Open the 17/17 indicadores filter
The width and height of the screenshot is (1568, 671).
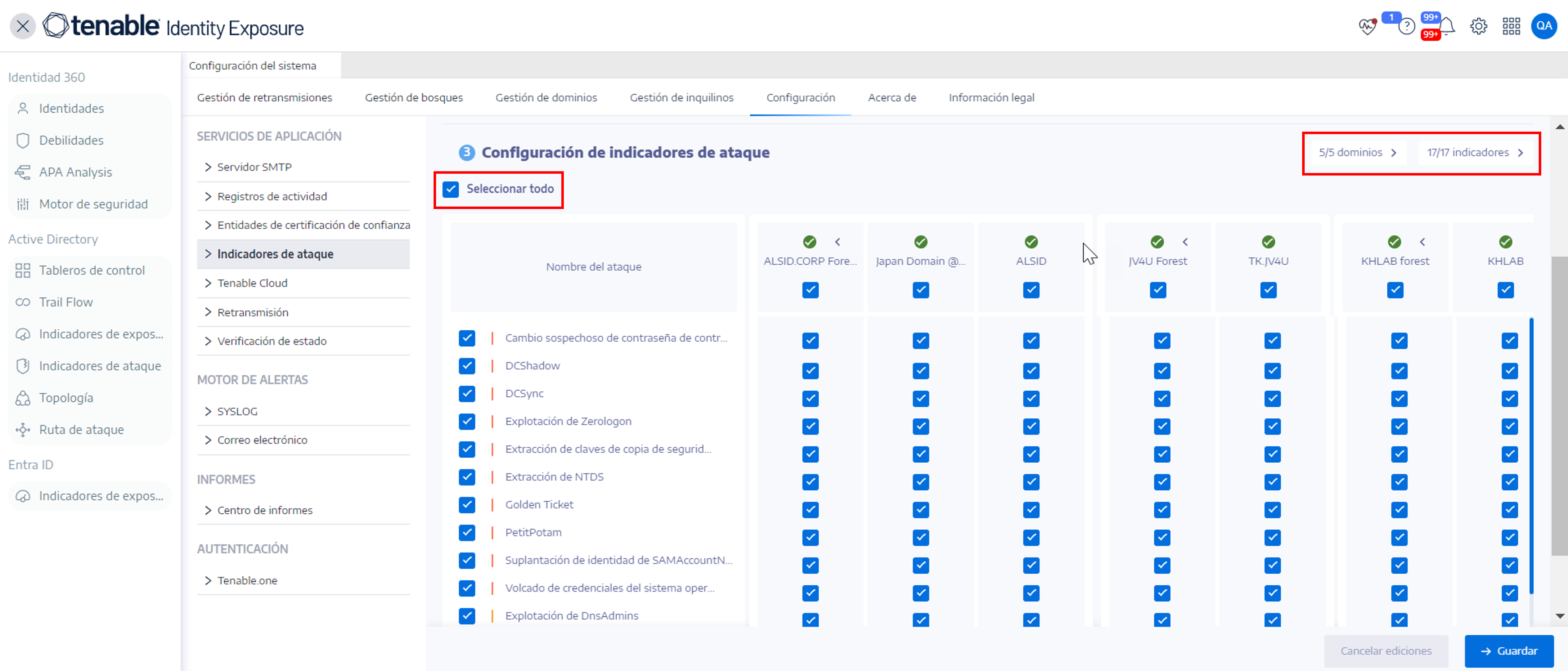(1475, 153)
